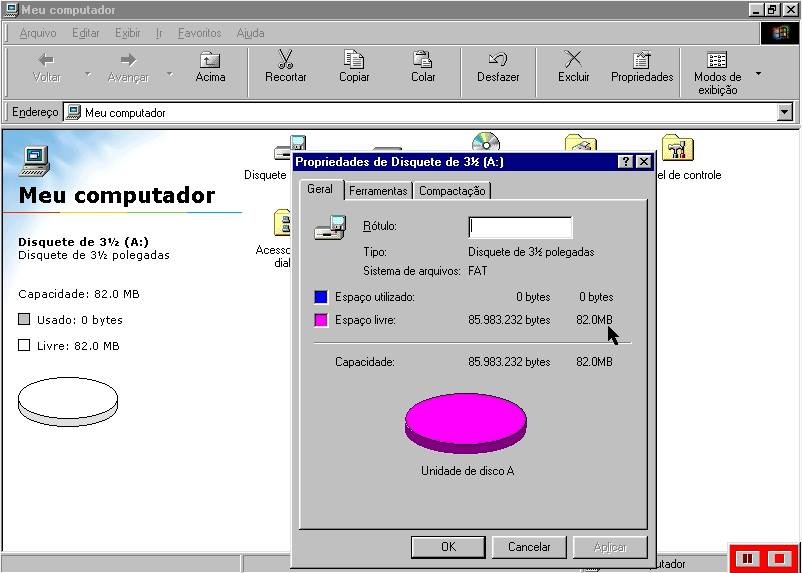802x573 pixels.
Task: Click the Unidade de disco A caption
Action: pyautogui.click(x=467, y=471)
